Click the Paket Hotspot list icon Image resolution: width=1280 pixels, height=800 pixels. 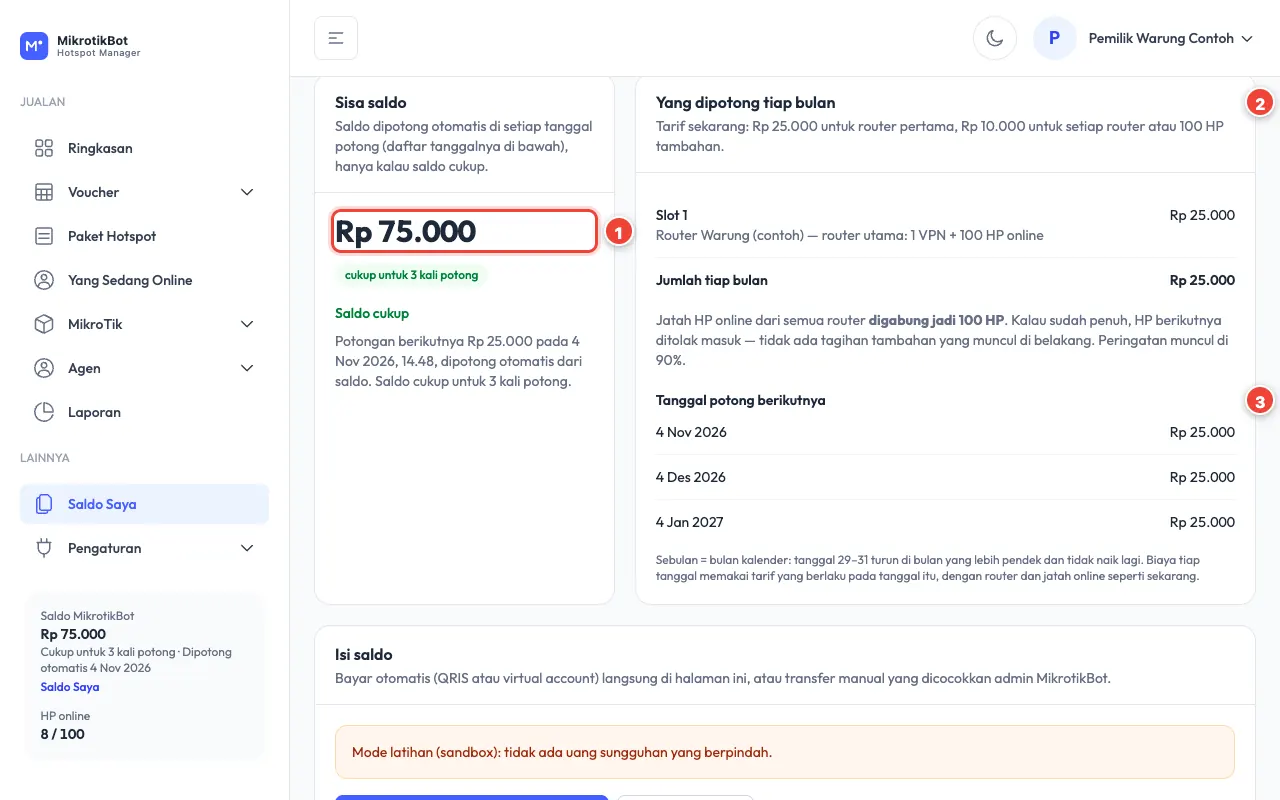(x=44, y=236)
